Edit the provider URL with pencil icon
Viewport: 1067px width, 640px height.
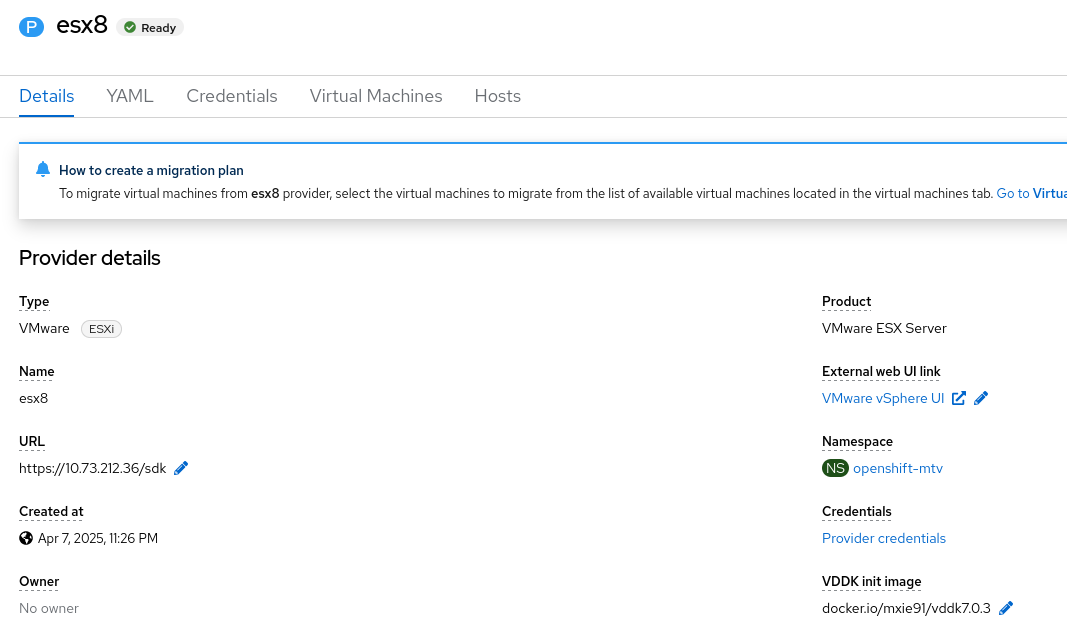coord(181,468)
